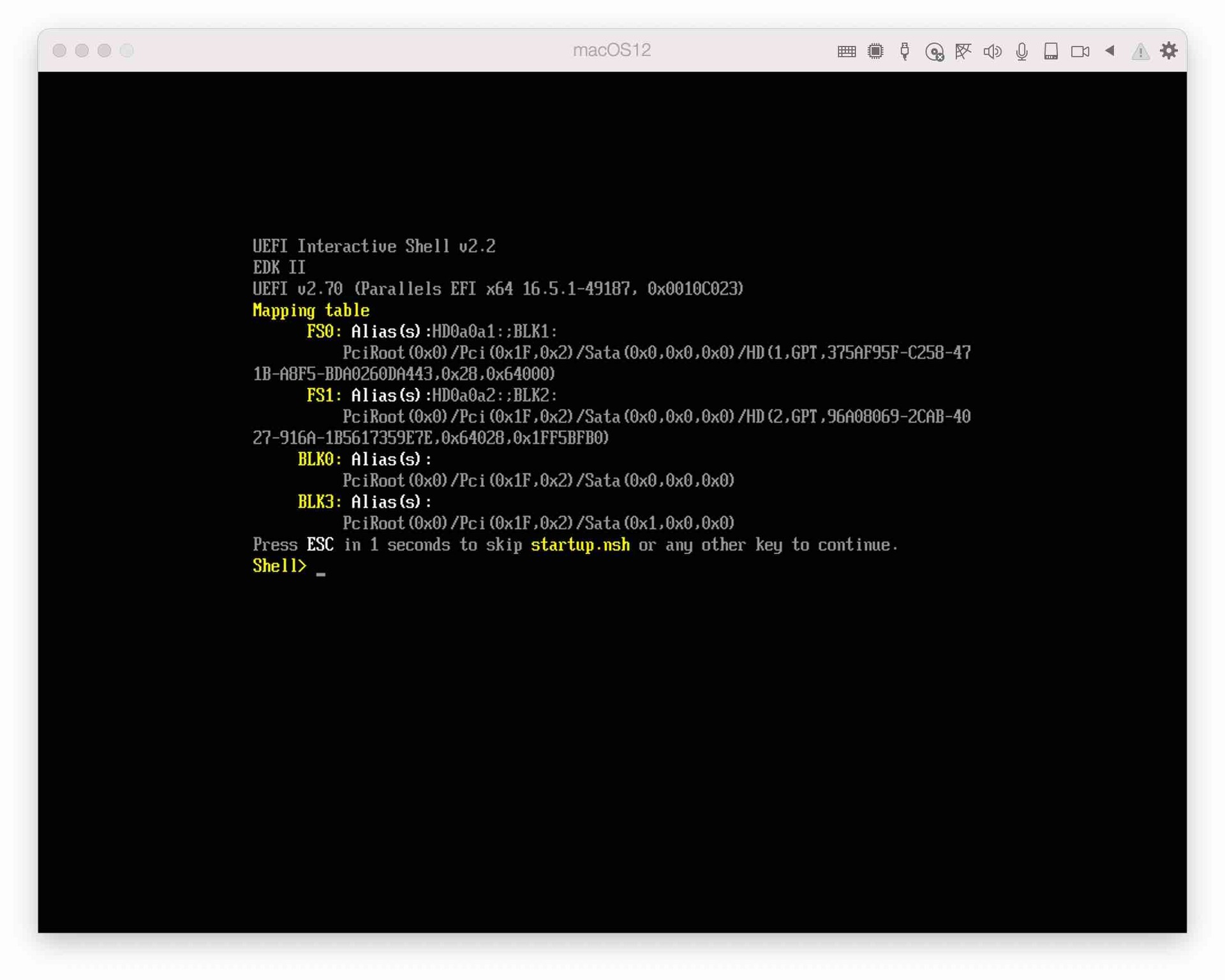Viewport: 1225px width, 980px height.
Task: Click the 'BLK0:' mapping entry
Action: pyautogui.click(x=320, y=459)
